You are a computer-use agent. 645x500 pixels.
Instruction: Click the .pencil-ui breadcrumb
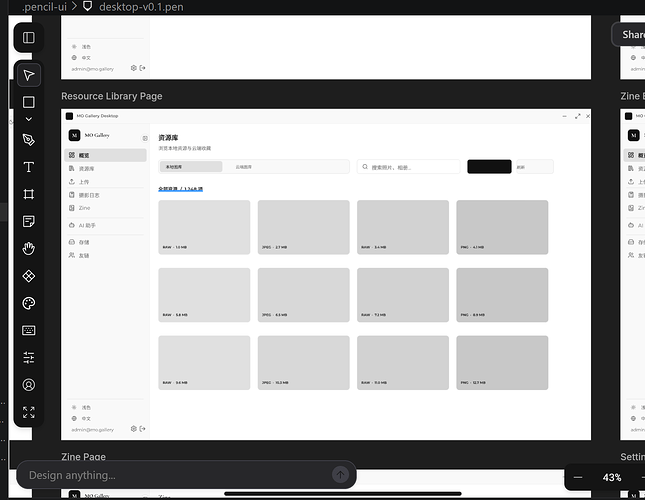click(x=44, y=7)
